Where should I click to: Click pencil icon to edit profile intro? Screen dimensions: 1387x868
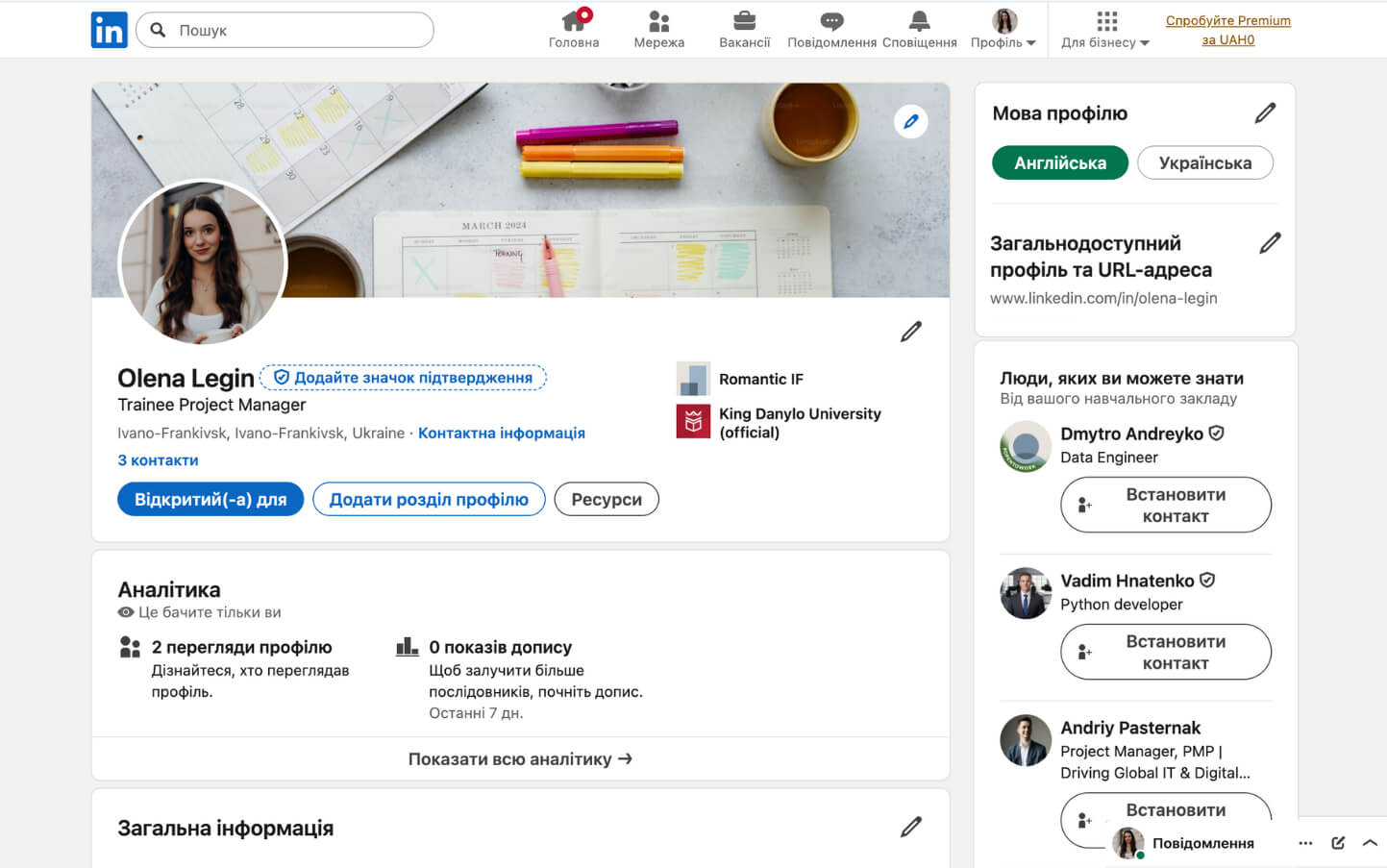coord(910,332)
